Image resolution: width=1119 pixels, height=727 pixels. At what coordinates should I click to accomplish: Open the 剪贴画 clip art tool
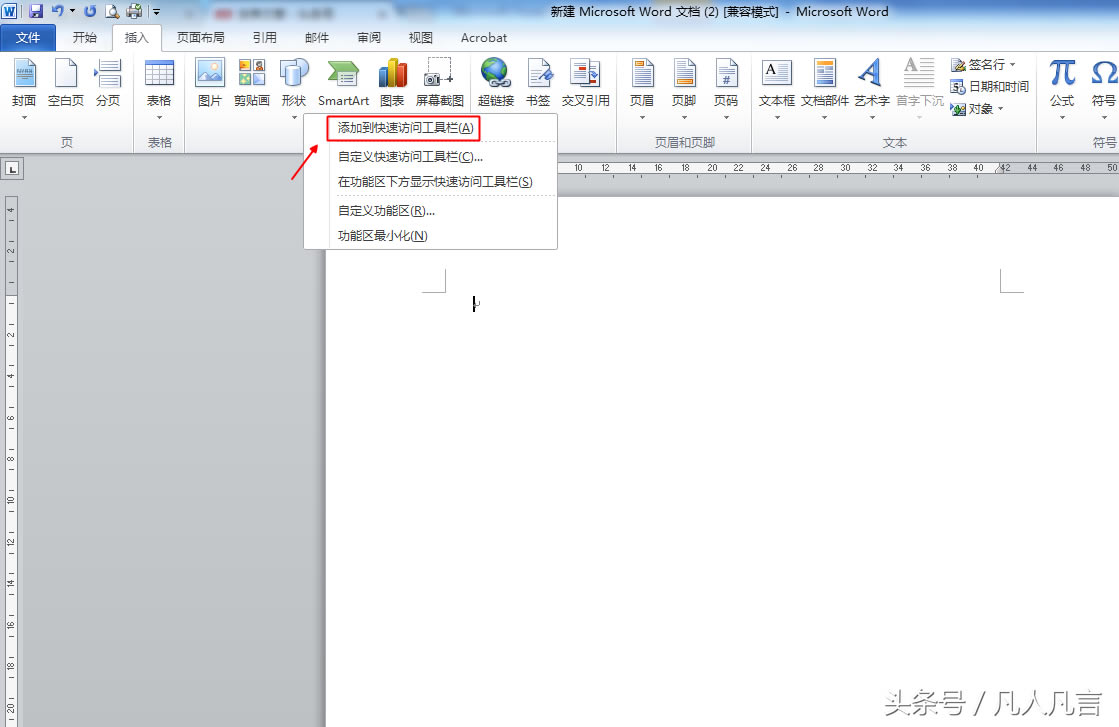252,74
